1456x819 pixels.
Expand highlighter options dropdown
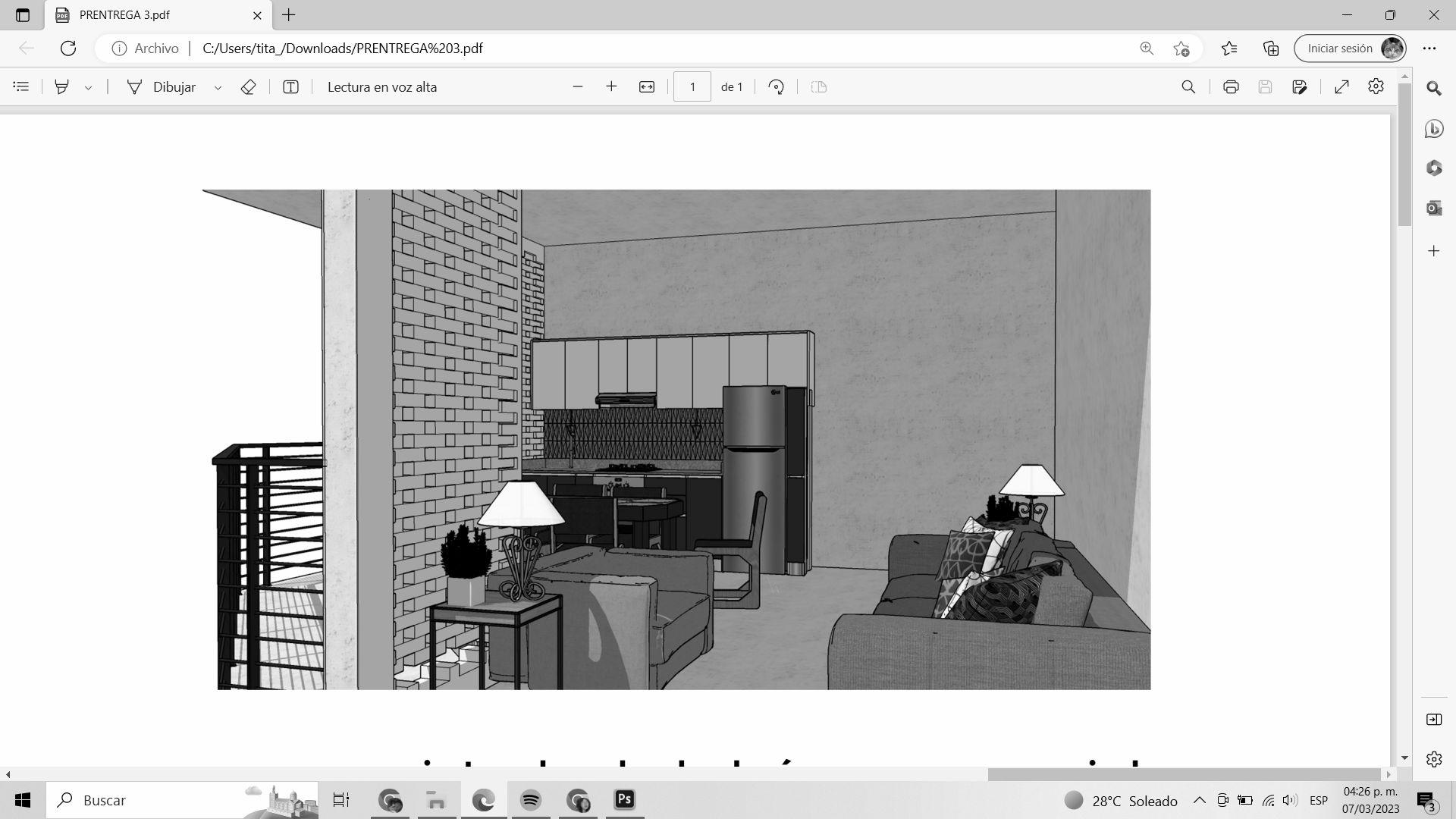click(88, 88)
